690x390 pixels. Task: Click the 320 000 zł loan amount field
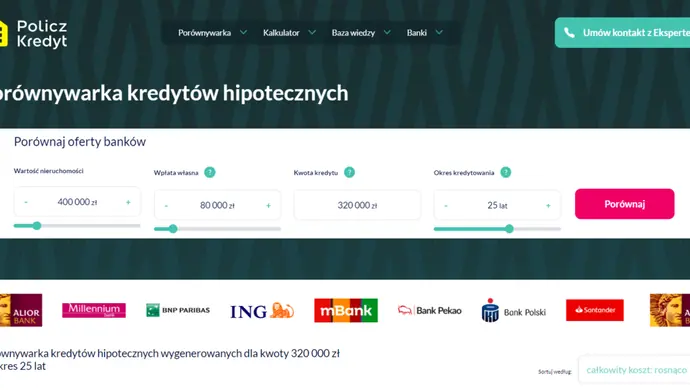[357, 205]
